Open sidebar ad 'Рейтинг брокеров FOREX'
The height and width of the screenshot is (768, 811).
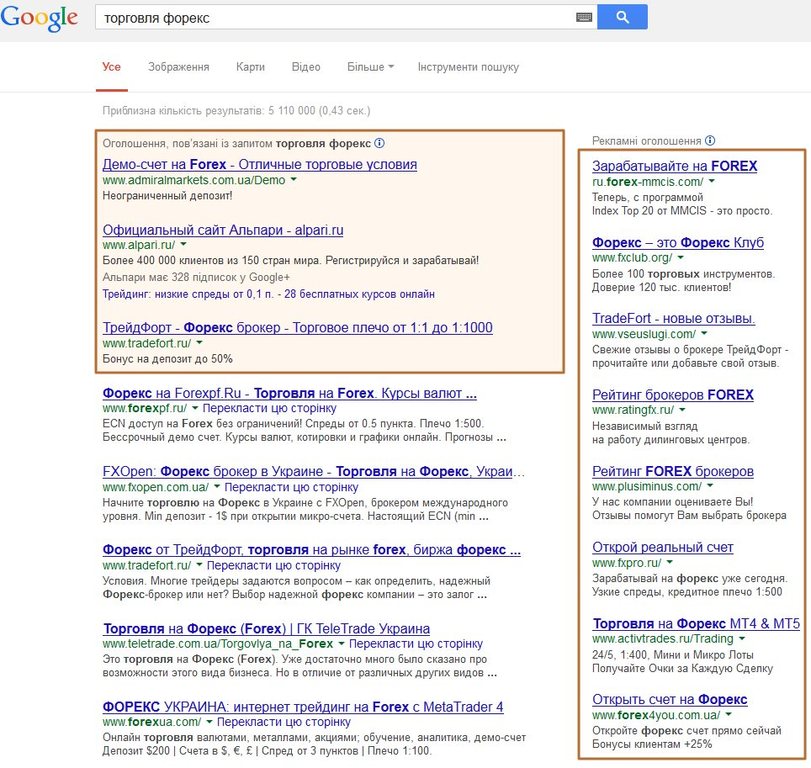tap(673, 395)
